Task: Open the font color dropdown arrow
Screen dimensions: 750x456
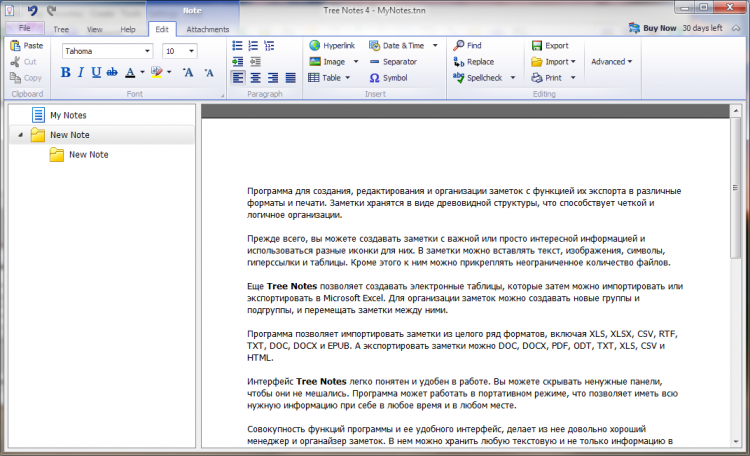Action: pyautogui.click(x=142, y=72)
